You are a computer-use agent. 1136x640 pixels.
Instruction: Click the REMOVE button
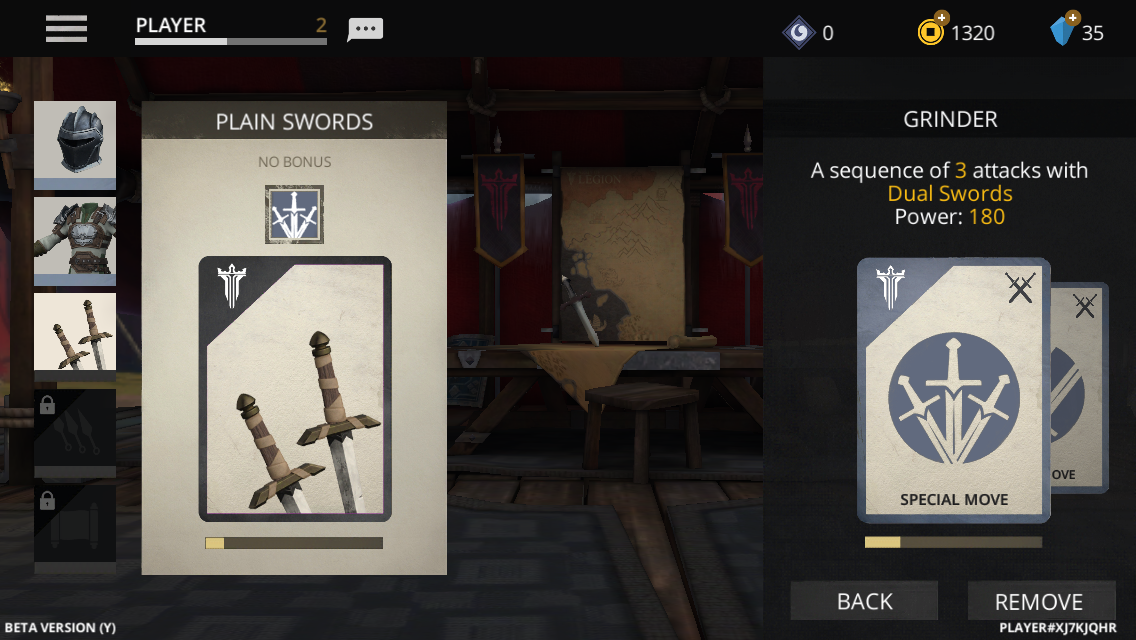(x=1040, y=601)
